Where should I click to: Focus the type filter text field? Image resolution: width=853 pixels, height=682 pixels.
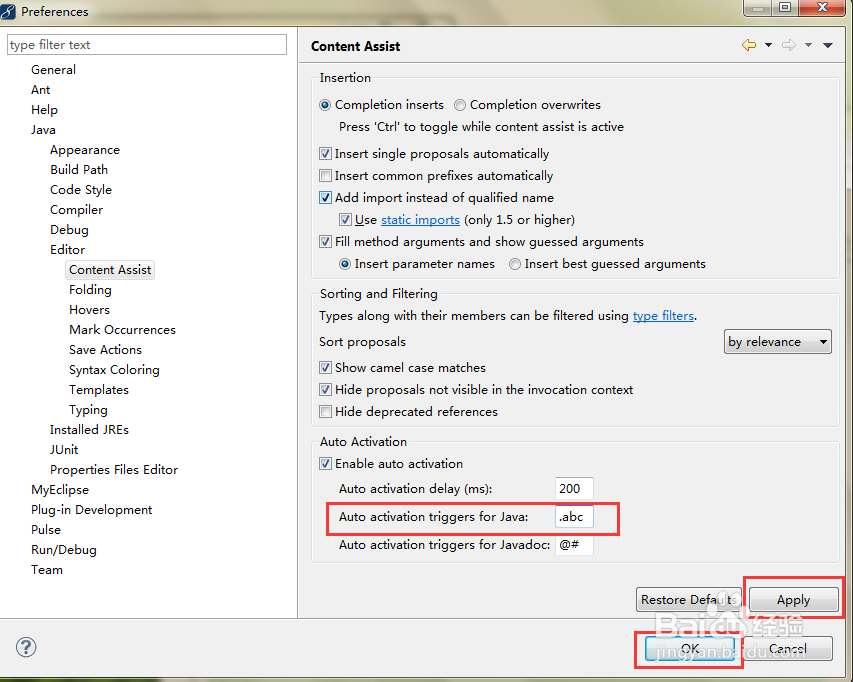tap(147, 45)
